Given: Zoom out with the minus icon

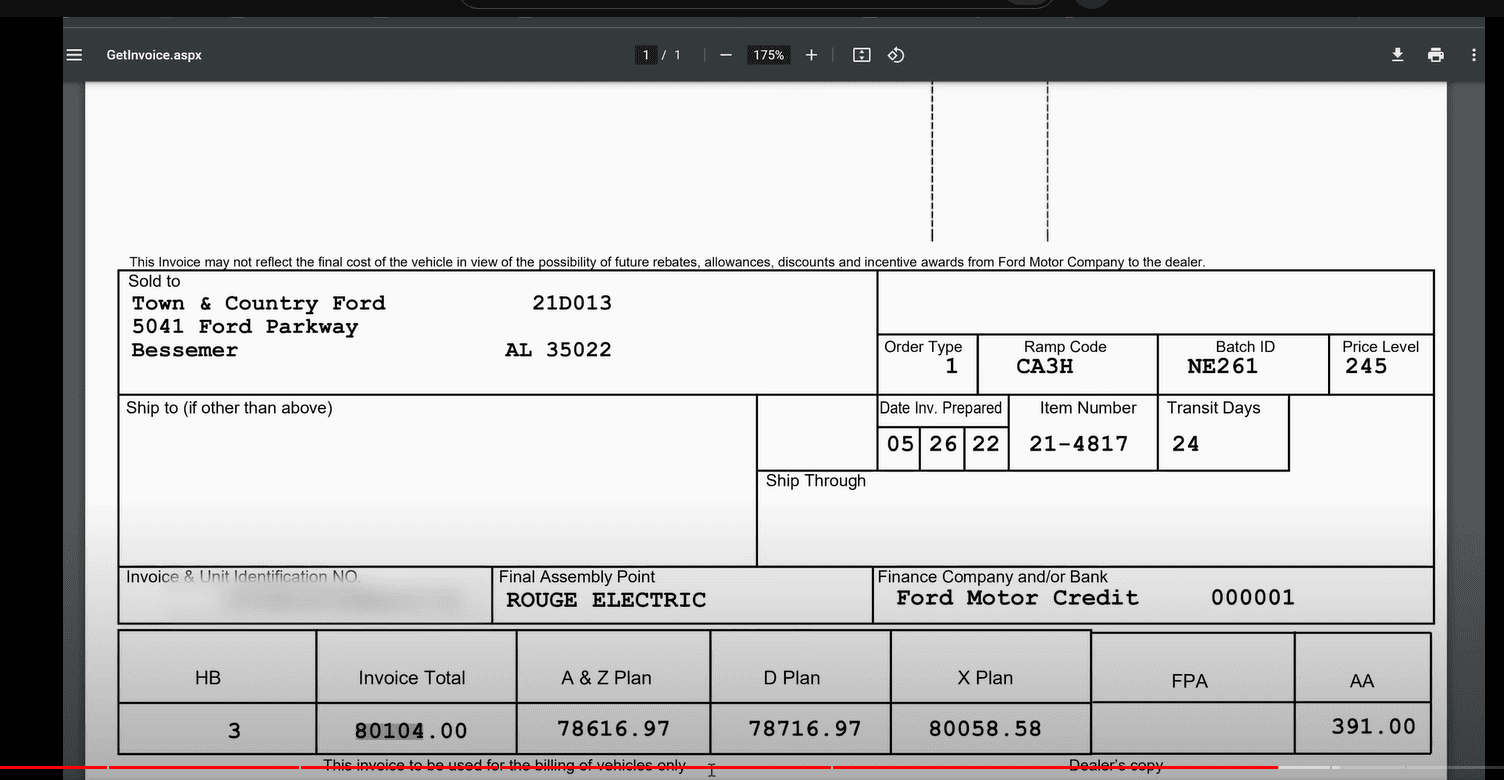Looking at the screenshot, I should (726, 55).
